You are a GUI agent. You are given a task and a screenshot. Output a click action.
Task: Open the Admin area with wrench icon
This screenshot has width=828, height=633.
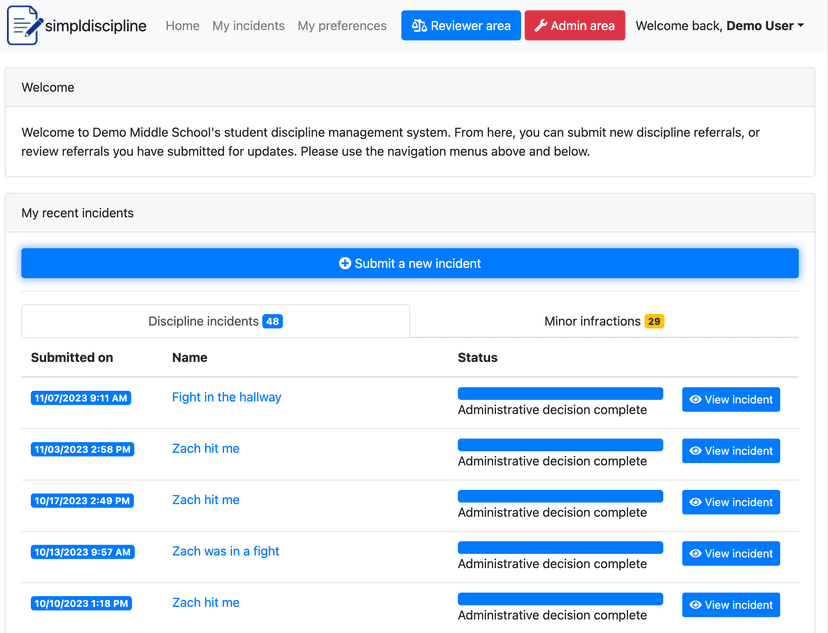point(541,26)
